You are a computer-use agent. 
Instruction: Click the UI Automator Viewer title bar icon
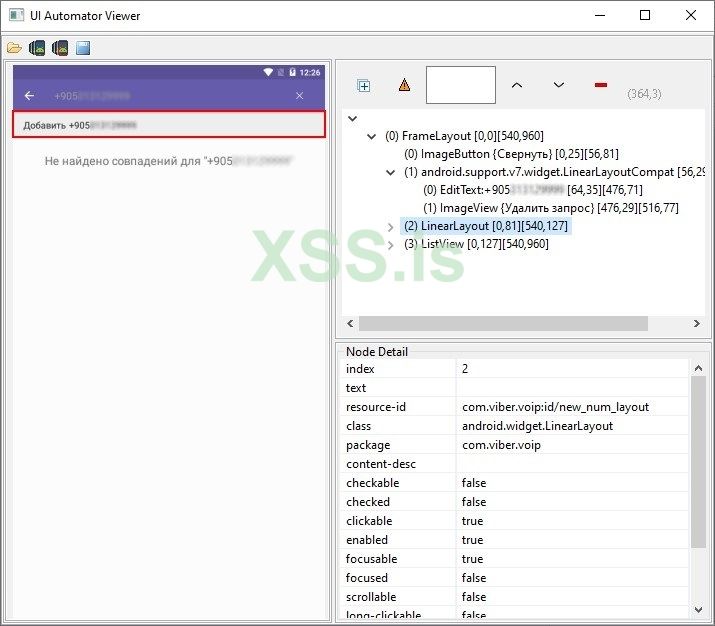tap(16, 15)
